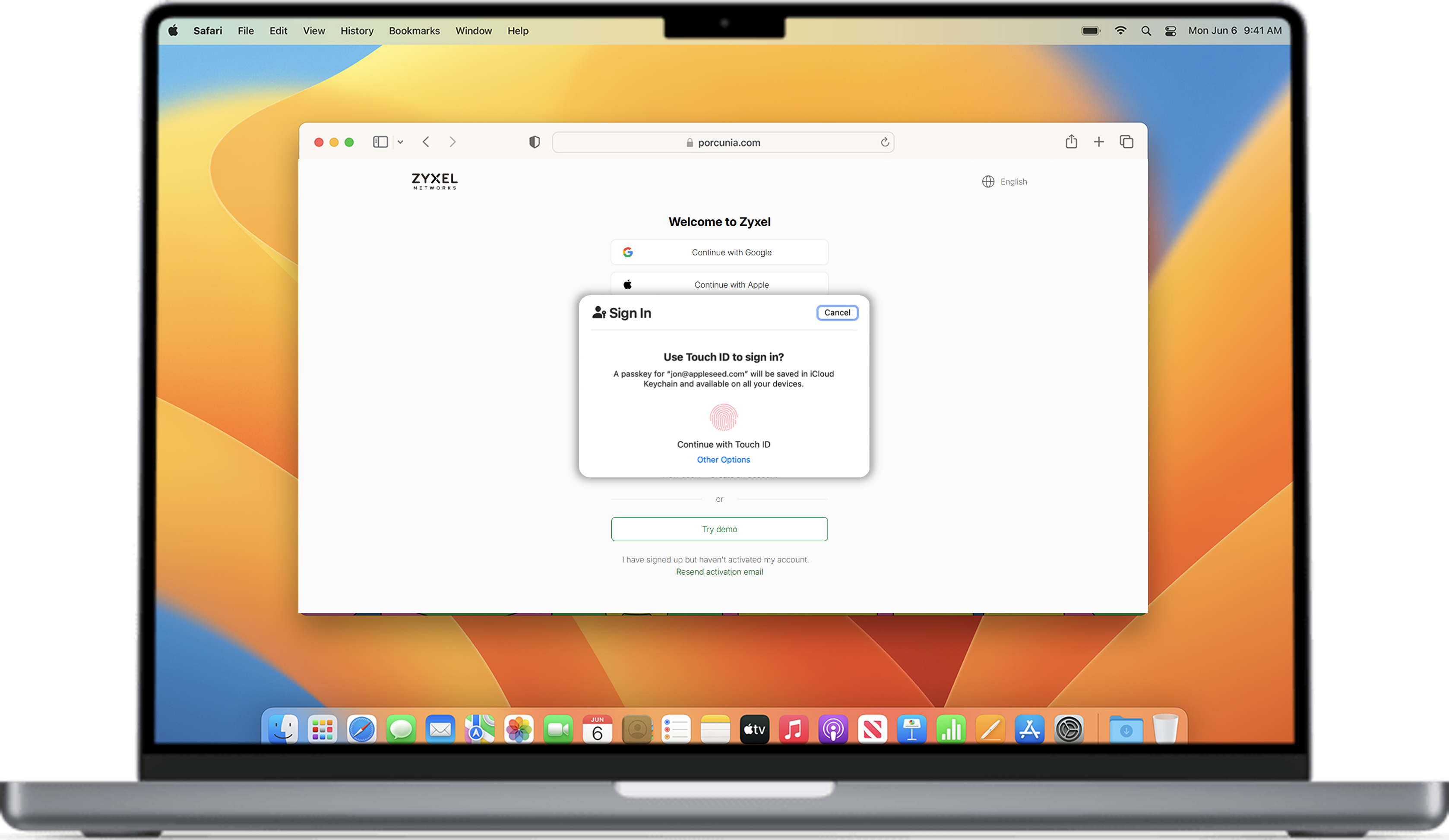Click the Share icon in Safari toolbar
The height and width of the screenshot is (840, 1449).
click(x=1071, y=142)
